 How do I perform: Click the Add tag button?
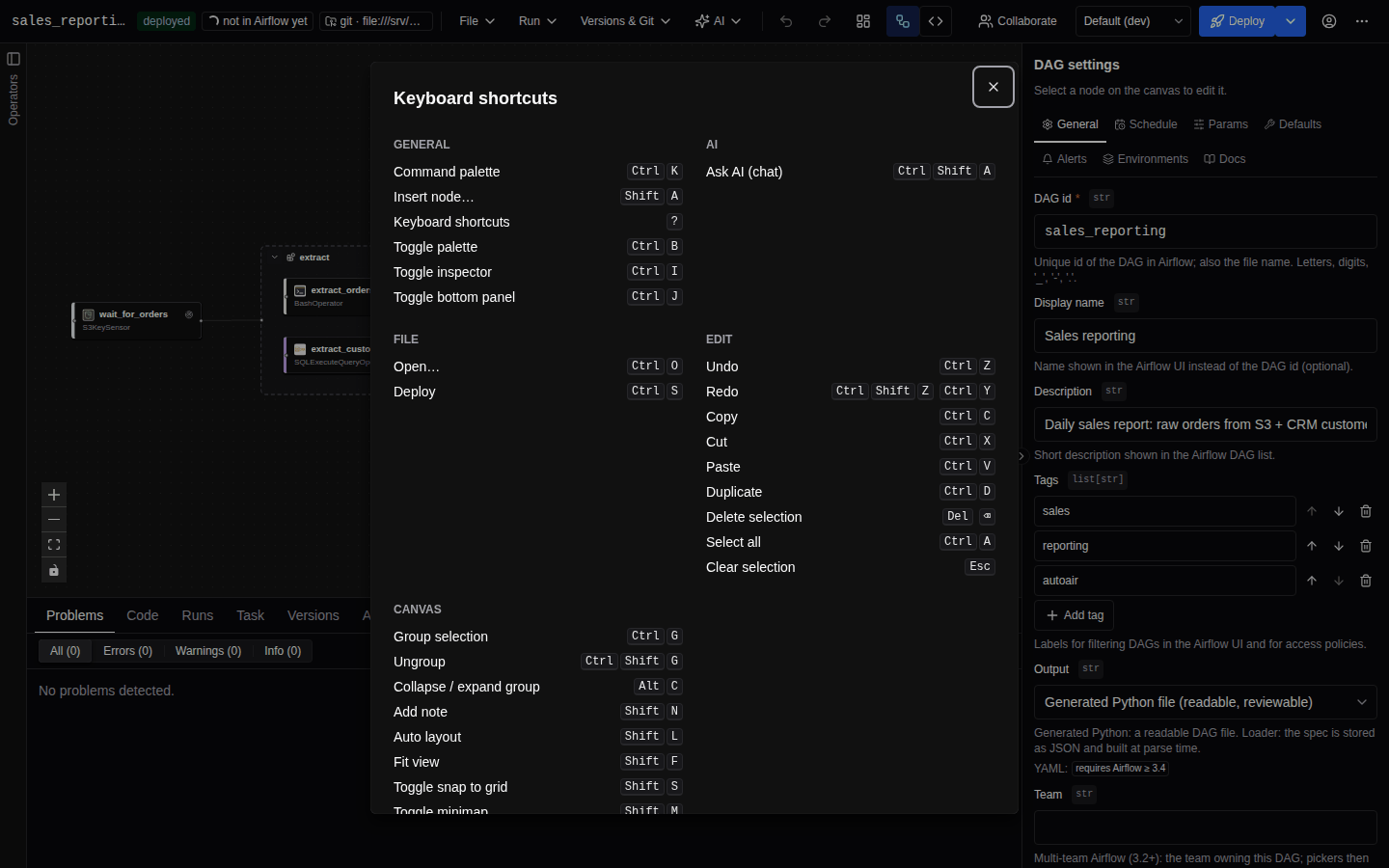(x=1075, y=615)
